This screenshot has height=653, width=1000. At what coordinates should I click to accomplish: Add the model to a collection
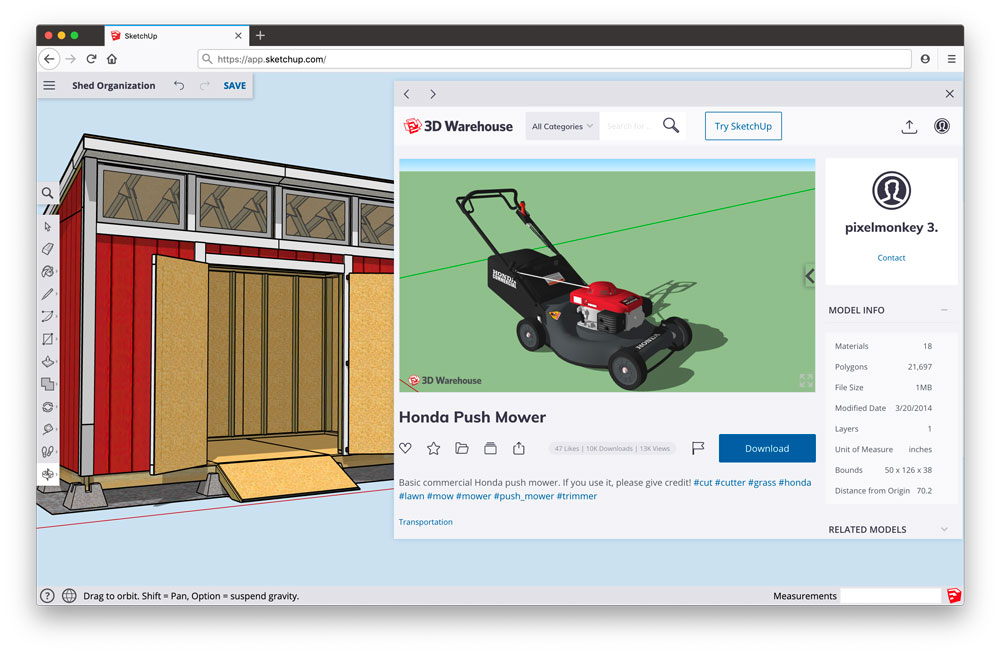pos(490,448)
